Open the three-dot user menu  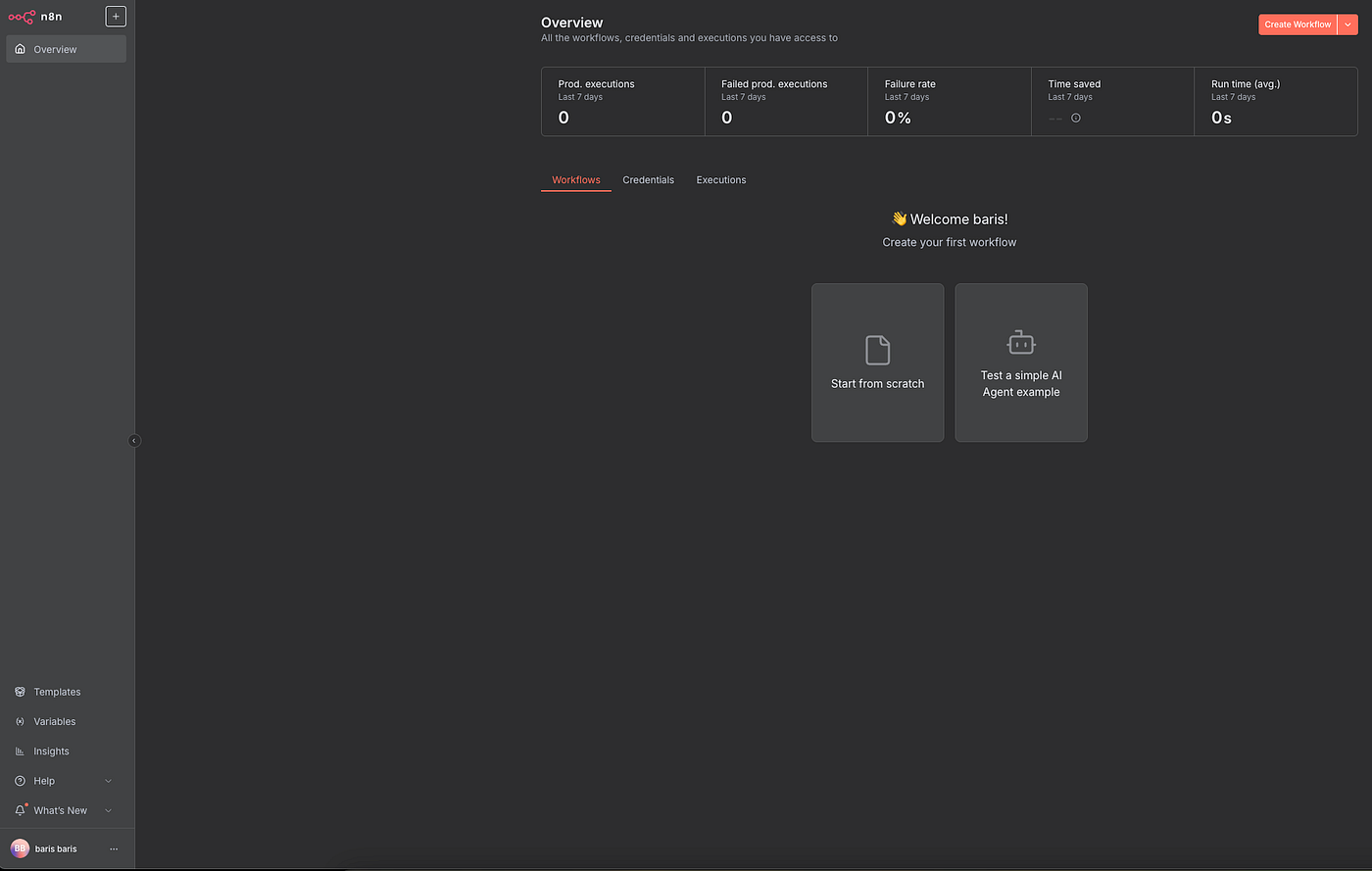(x=114, y=848)
